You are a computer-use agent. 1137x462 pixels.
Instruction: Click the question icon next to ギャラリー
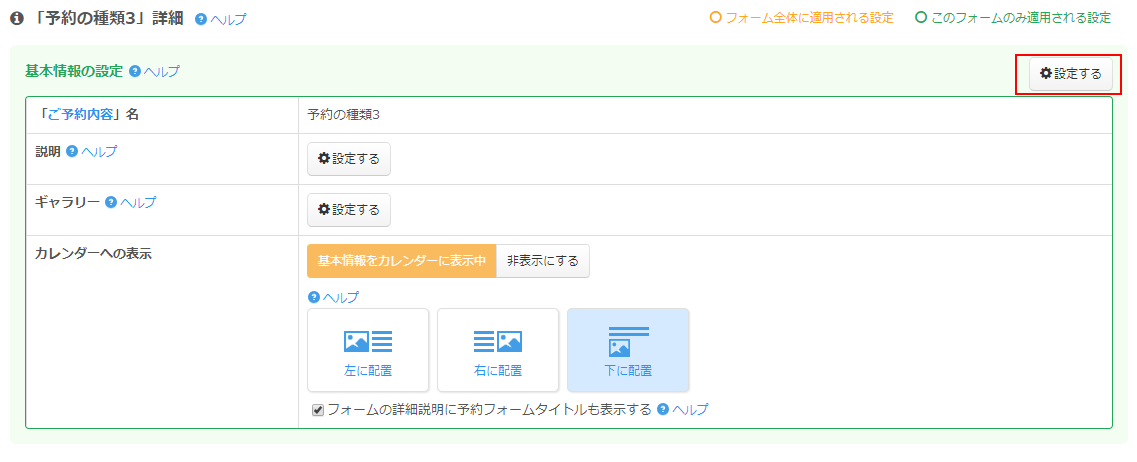click(x=111, y=202)
